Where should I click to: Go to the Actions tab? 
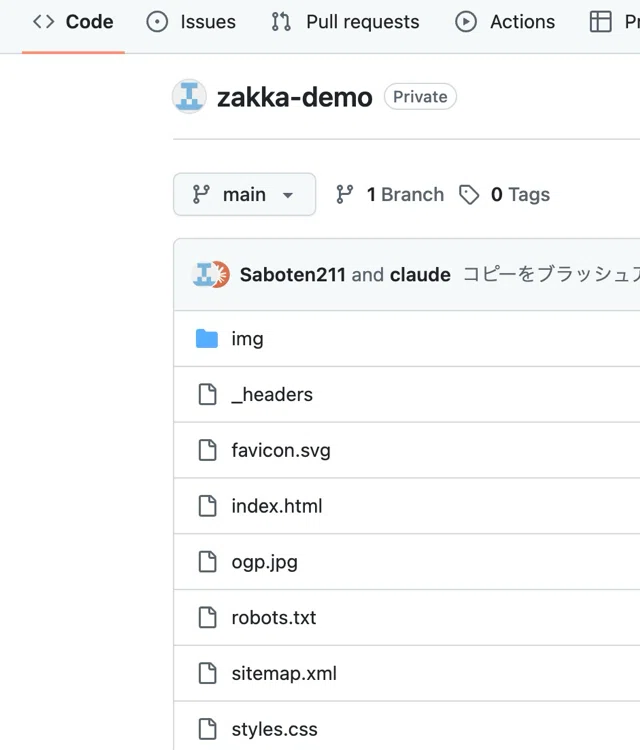click(x=505, y=22)
